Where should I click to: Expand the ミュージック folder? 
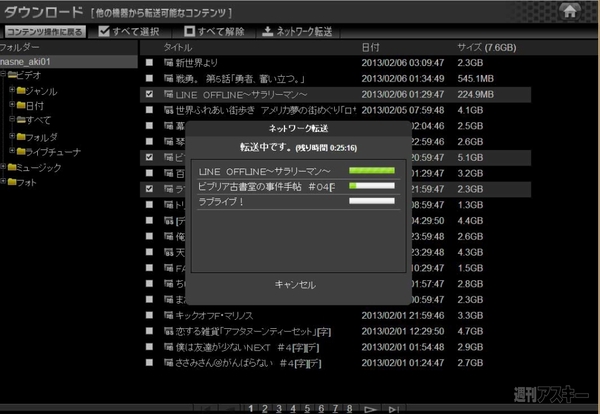pyautogui.click(x=3, y=166)
